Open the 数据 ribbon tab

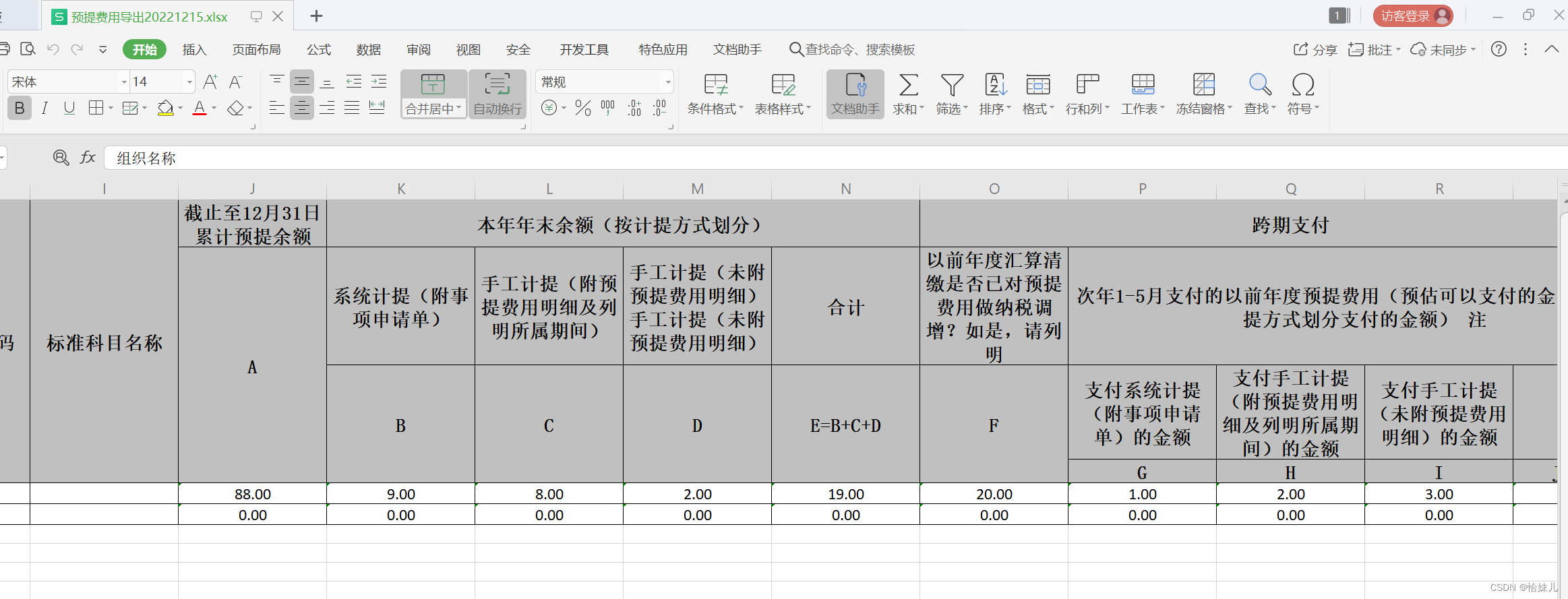(369, 49)
